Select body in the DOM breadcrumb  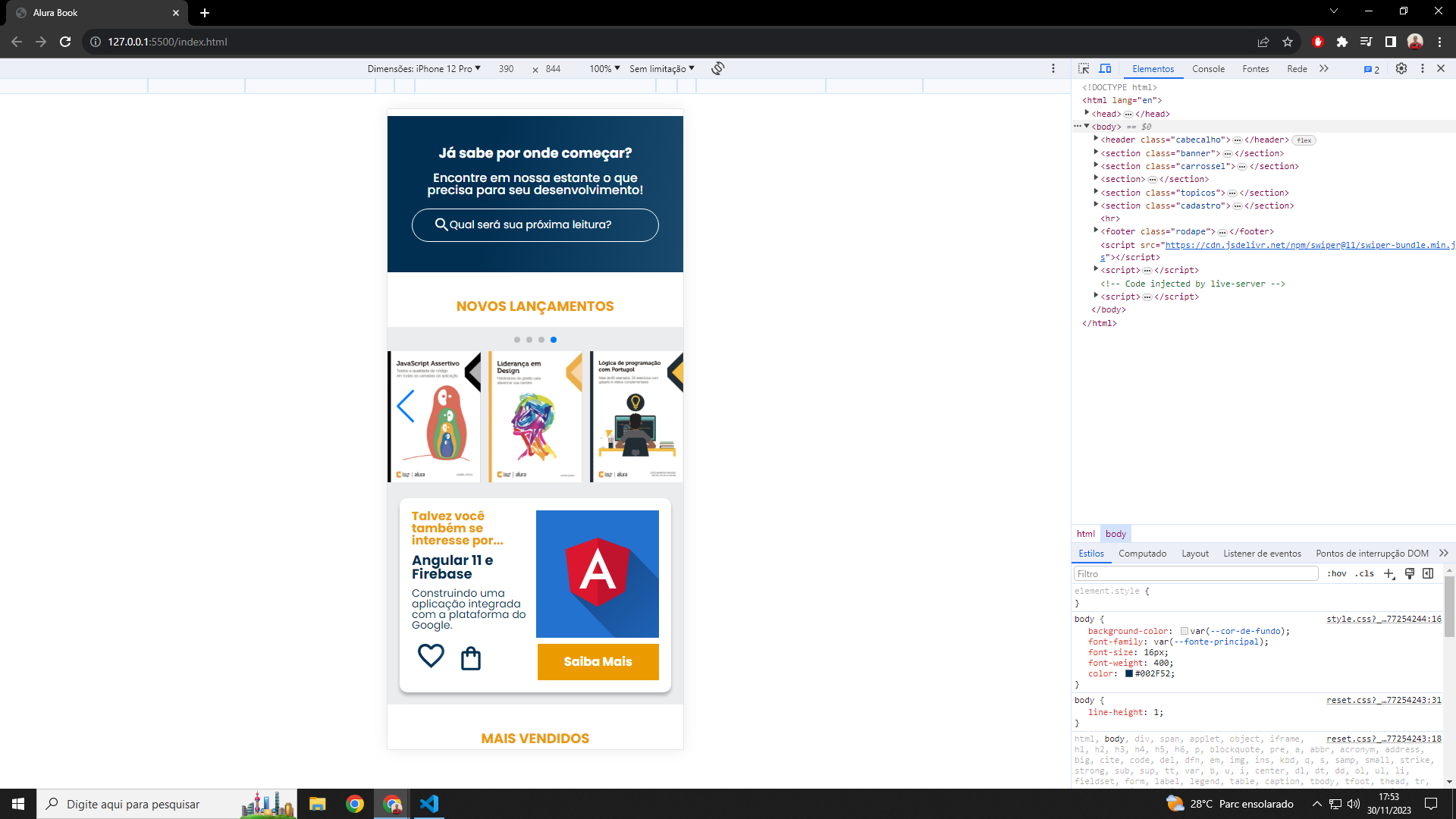[1116, 533]
